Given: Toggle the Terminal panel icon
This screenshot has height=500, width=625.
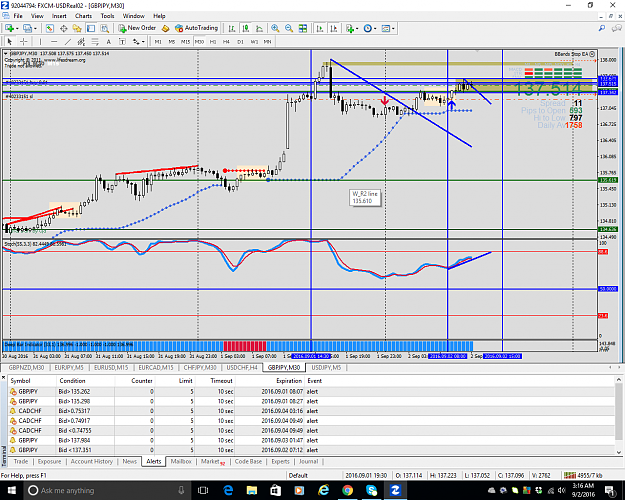Looking at the screenshot, I should tap(91, 28).
